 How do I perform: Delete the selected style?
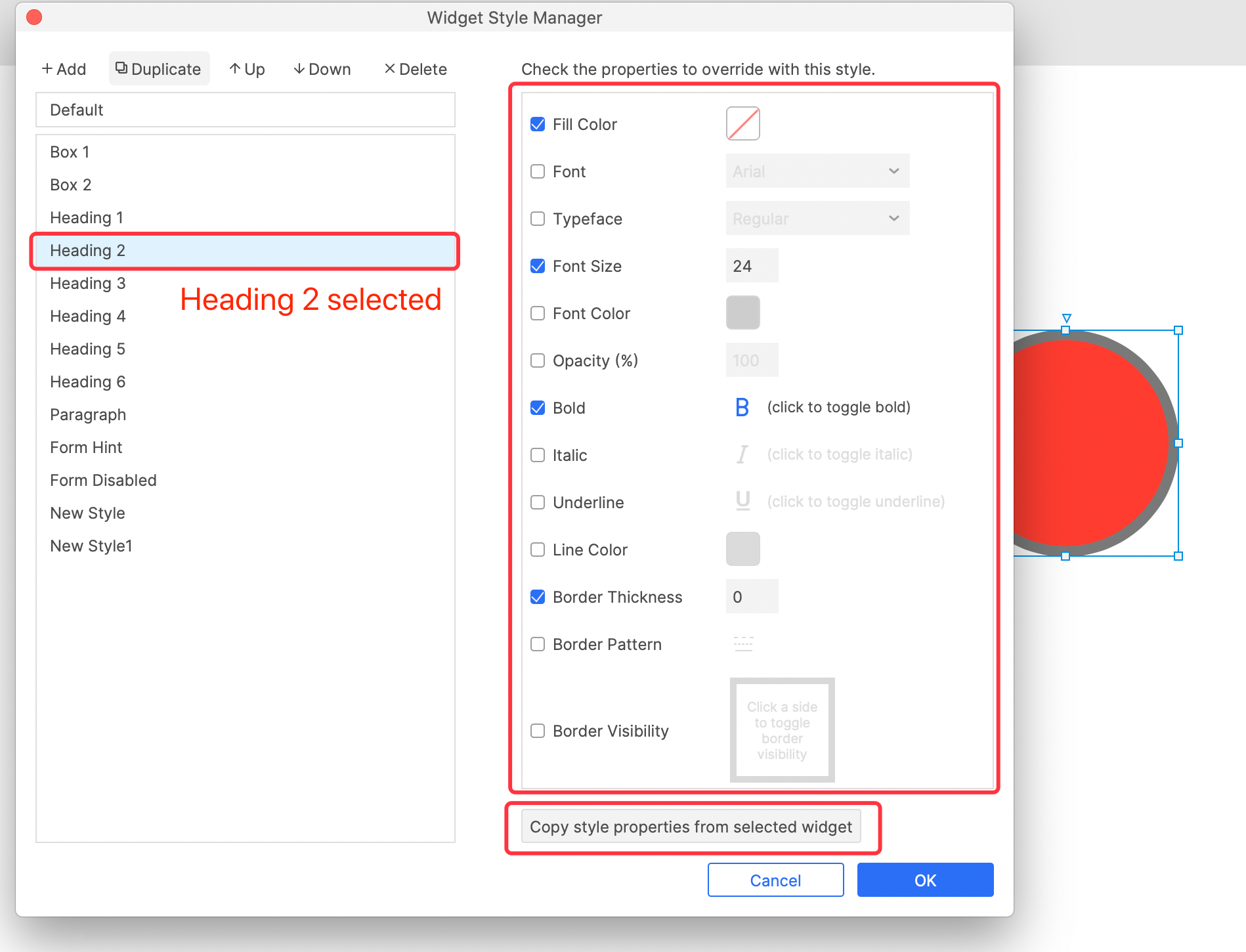415,69
